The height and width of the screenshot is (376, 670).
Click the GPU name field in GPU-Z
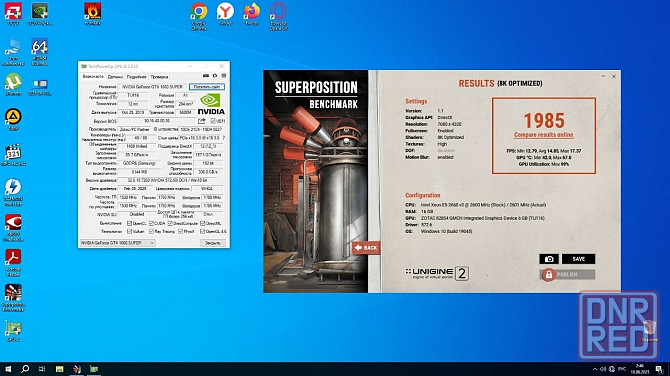point(152,87)
